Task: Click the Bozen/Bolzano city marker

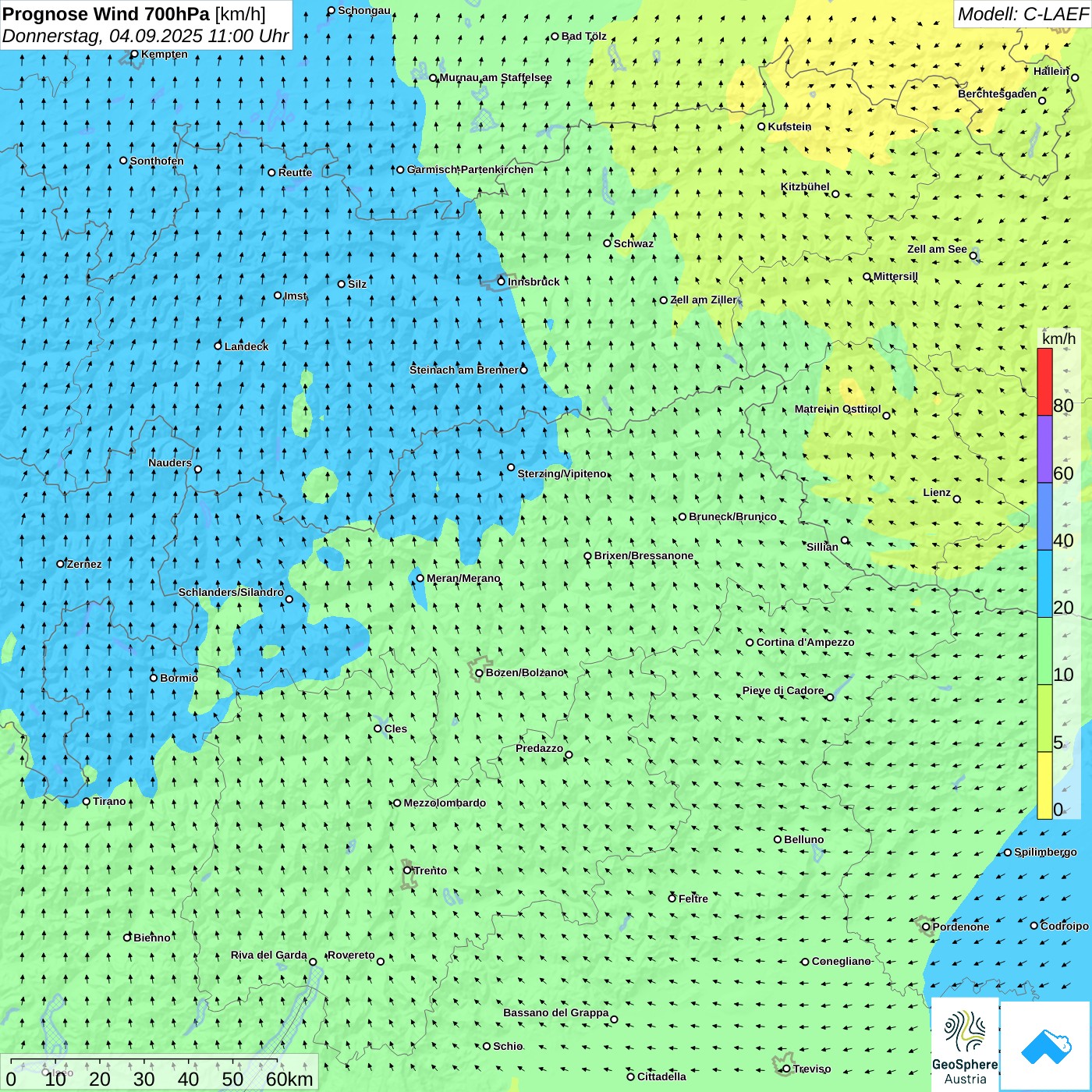Action: point(479,673)
